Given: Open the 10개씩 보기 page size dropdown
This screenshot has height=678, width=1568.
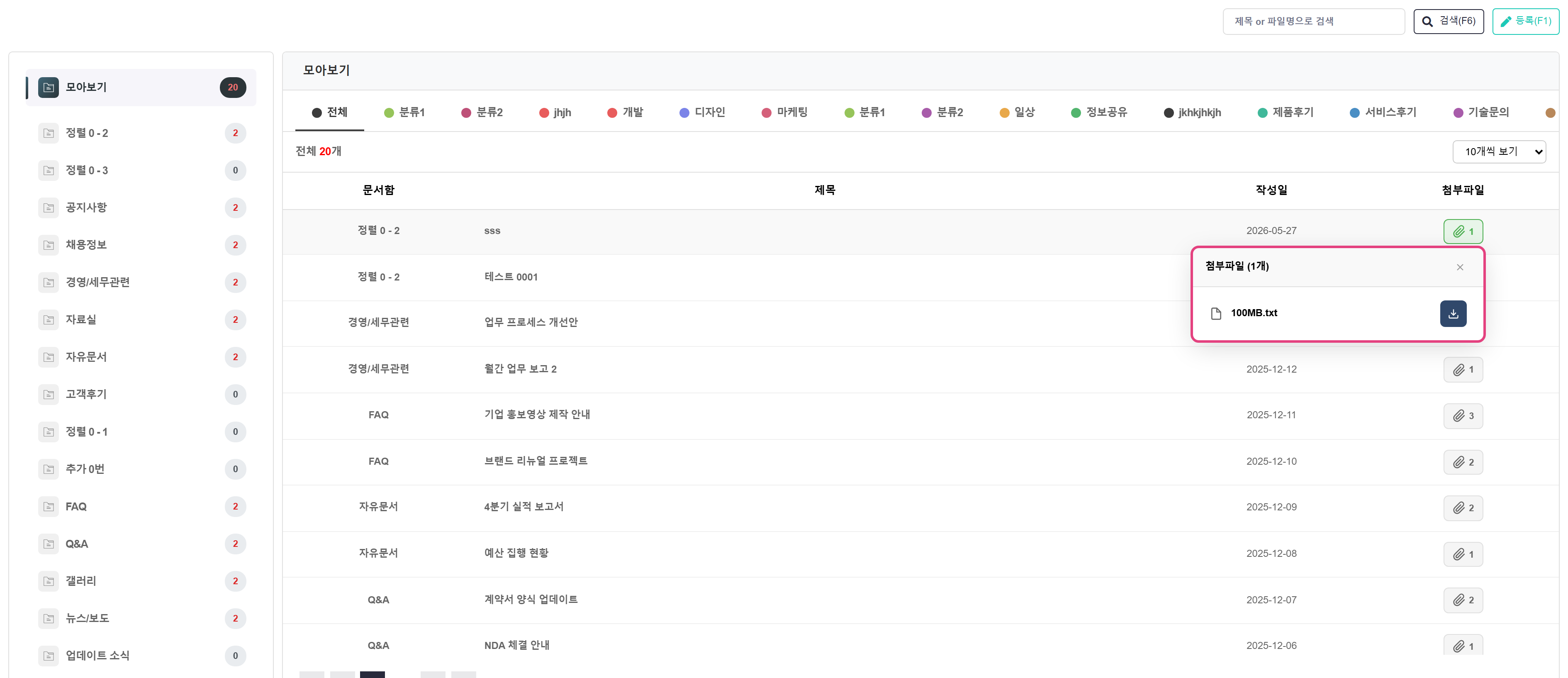Looking at the screenshot, I should point(1499,151).
